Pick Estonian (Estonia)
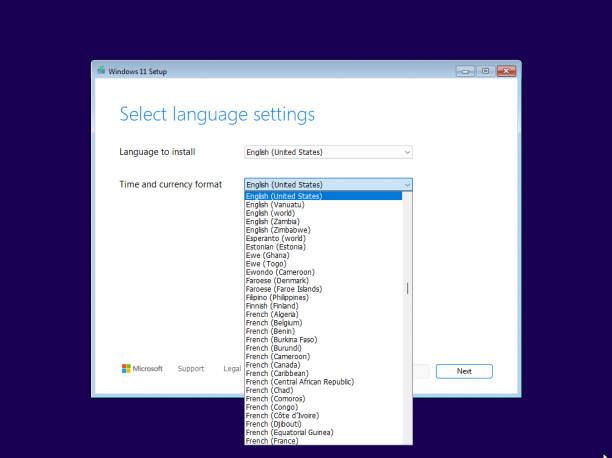Image resolution: width=612 pixels, height=458 pixels. coord(323,247)
